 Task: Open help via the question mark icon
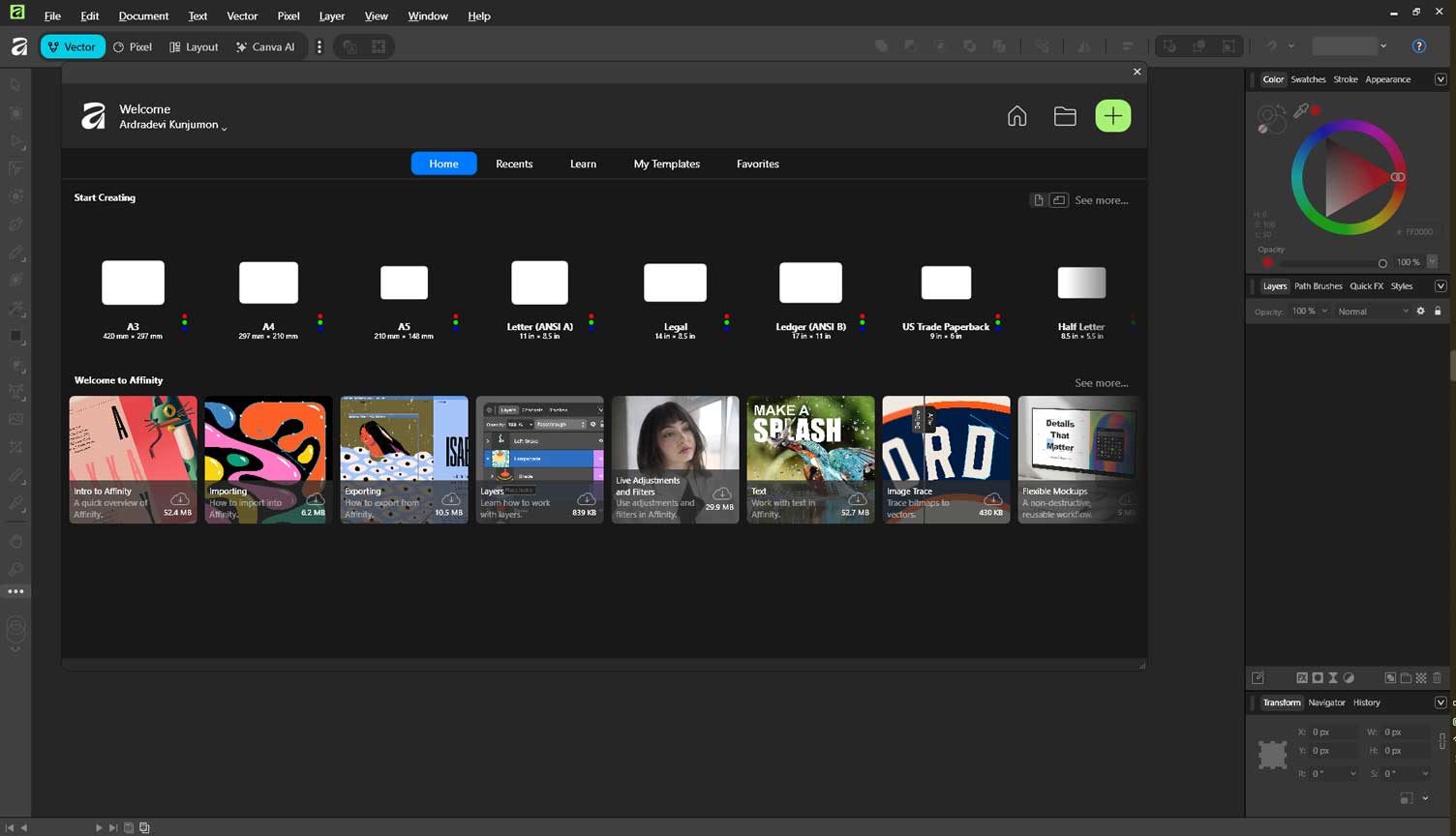1419,46
